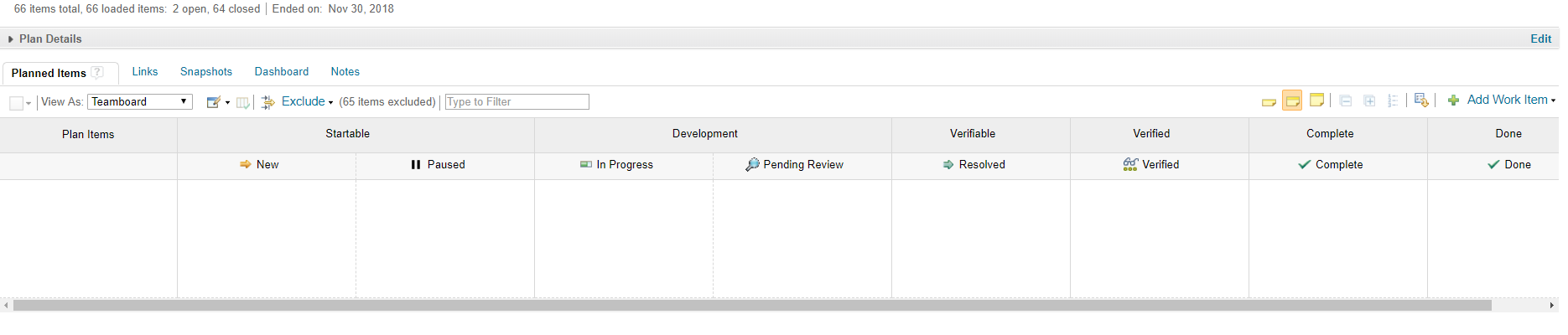Click the Edit link in Plan Details
Image resolution: width=1568 pixels, height=335 pixels.
1540,39
